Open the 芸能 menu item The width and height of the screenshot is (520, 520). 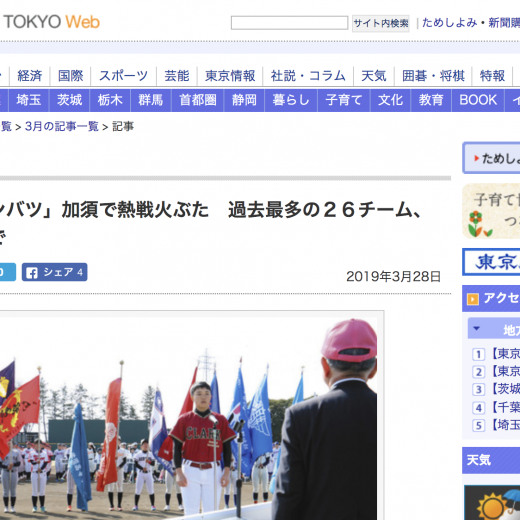click(x=177, y=76)
